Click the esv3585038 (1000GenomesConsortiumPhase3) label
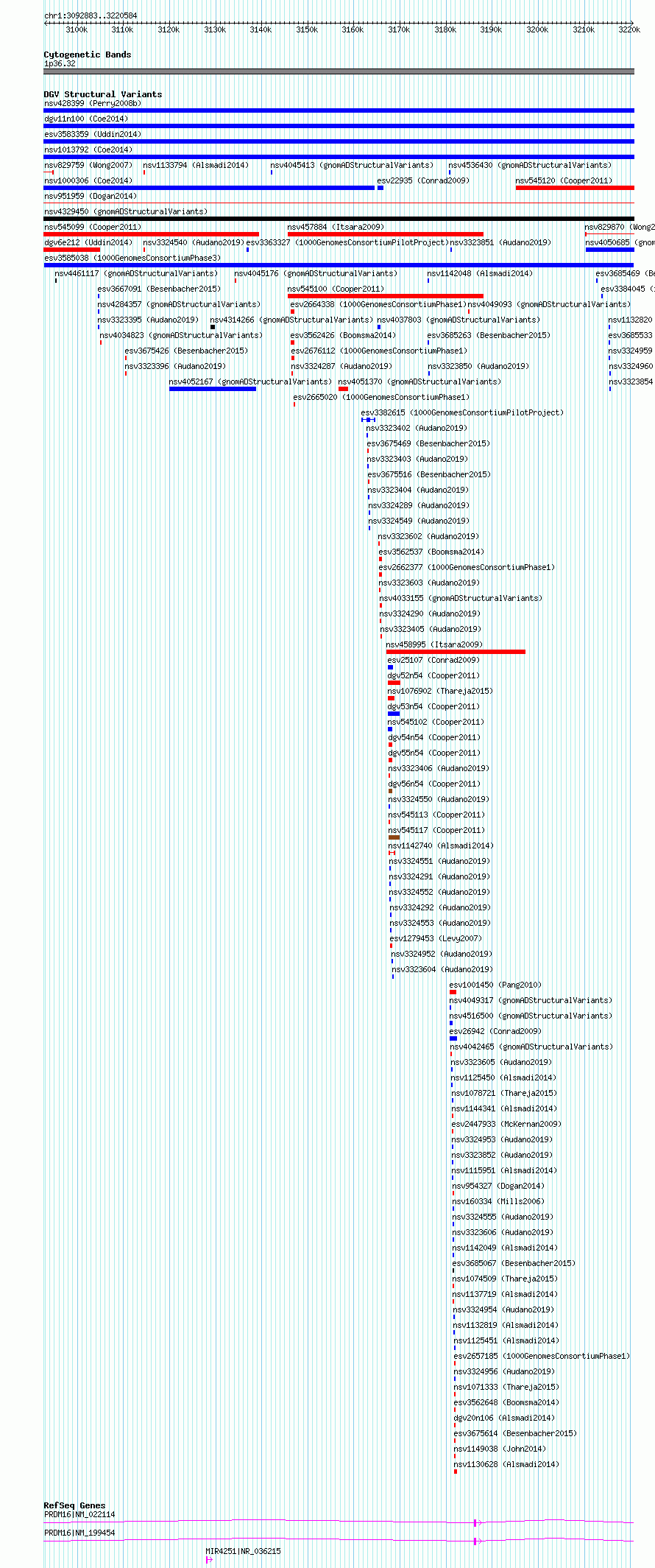The image size is (655, 1568). [132, 259]
